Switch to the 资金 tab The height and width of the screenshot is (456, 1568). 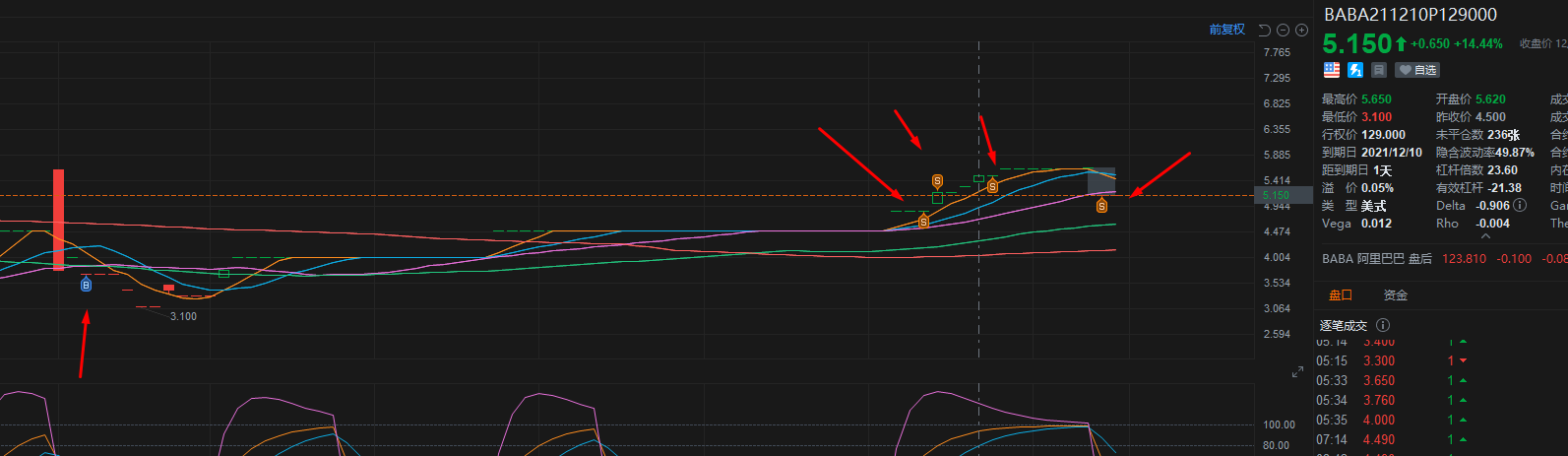tap(1395, 294)
